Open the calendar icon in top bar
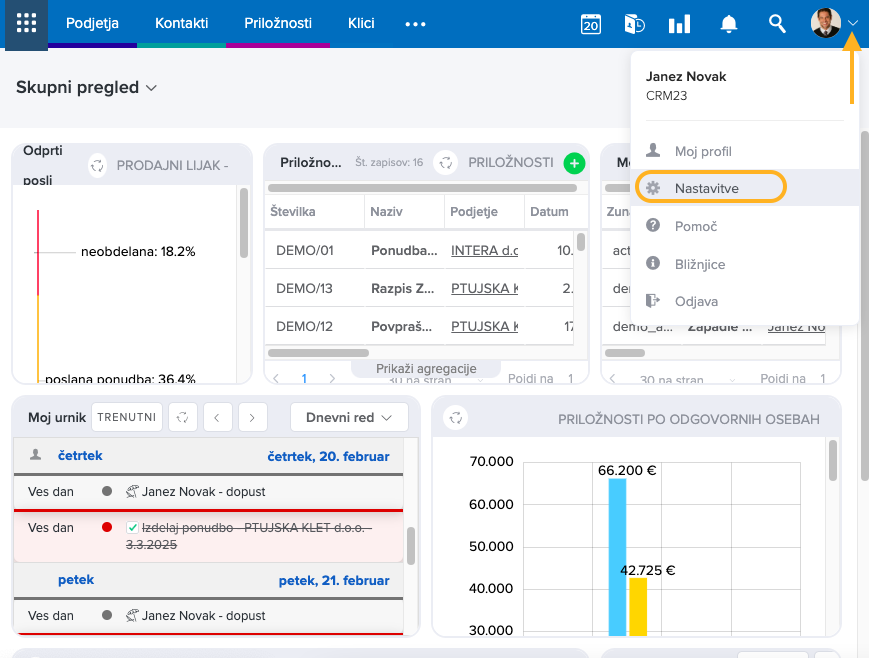Image resolution: width=869 pixels, height=658 pixels. (x=591, y=24)
